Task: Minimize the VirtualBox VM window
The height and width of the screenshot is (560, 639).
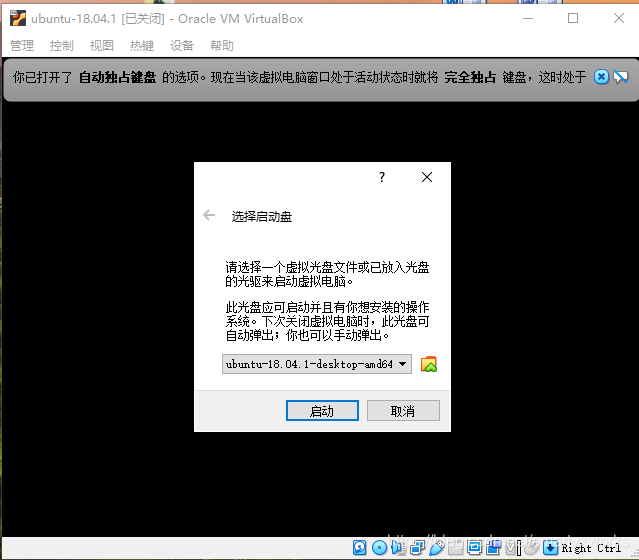Action: tap(528, 18)
